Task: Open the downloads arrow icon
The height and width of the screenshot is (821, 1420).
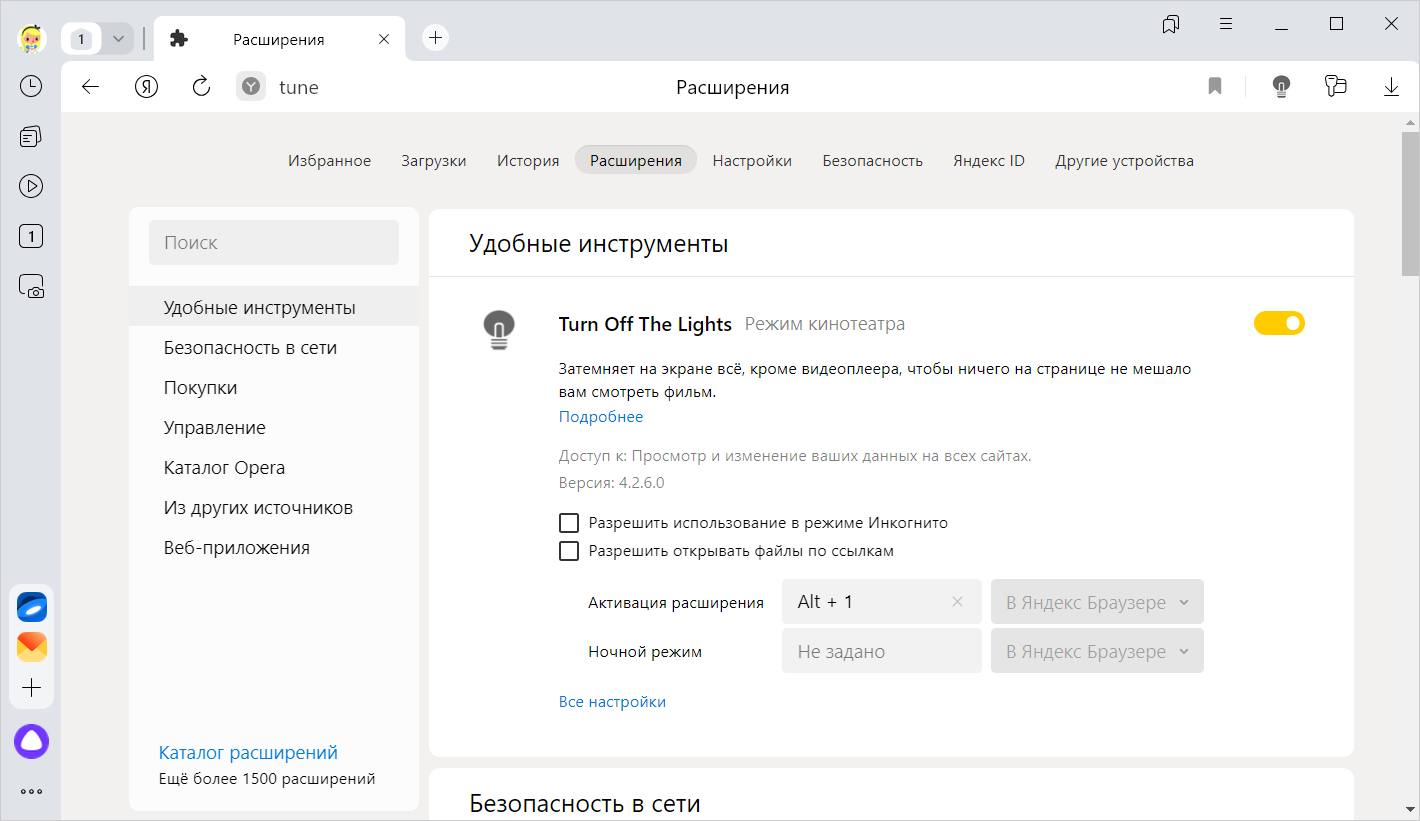Action: point(1391,87)
